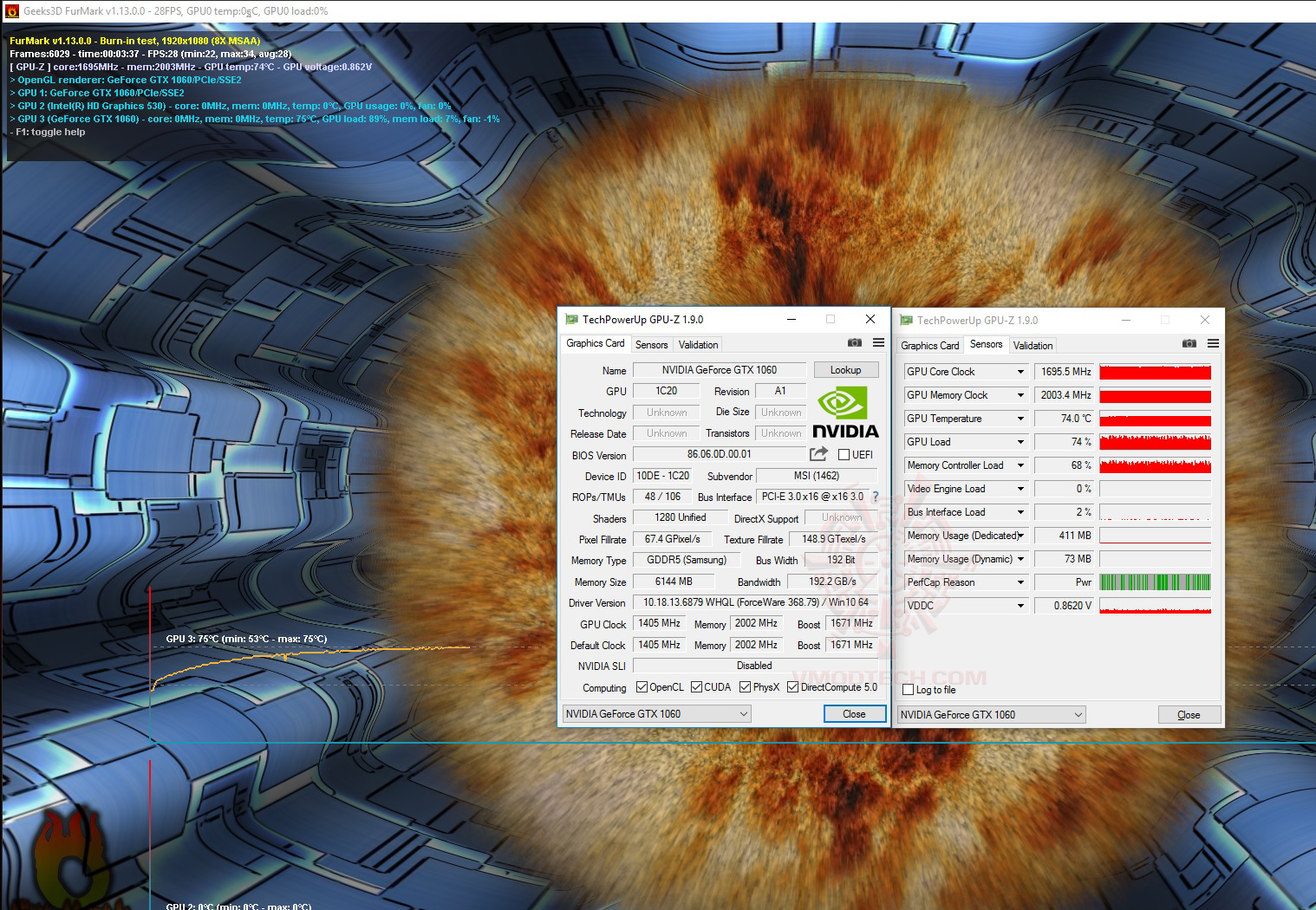The width and height of the screenshot is (1316, 910).
Task: Click the BIOS save/share arrow icon
Action: point(818,454)
